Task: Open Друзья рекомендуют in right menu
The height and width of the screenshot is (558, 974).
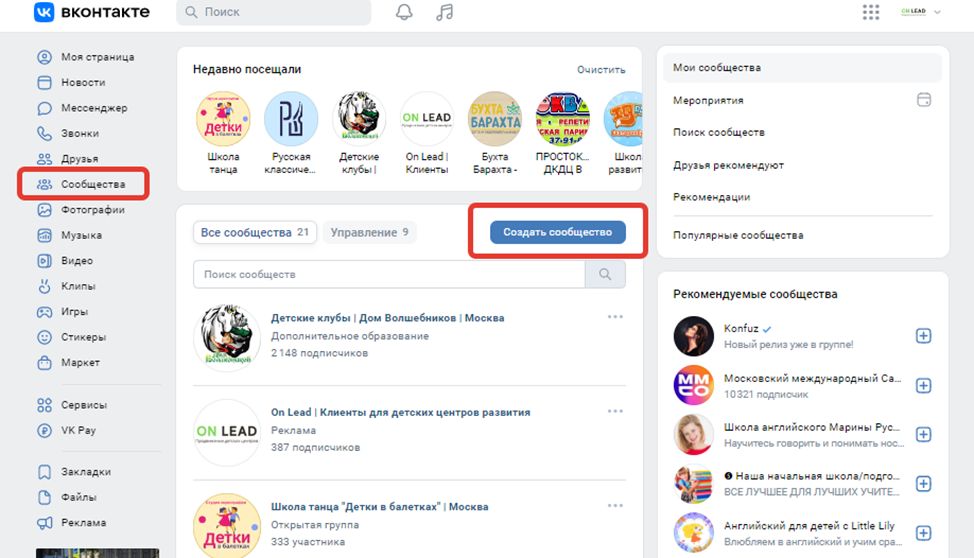Action: point(728,165)
